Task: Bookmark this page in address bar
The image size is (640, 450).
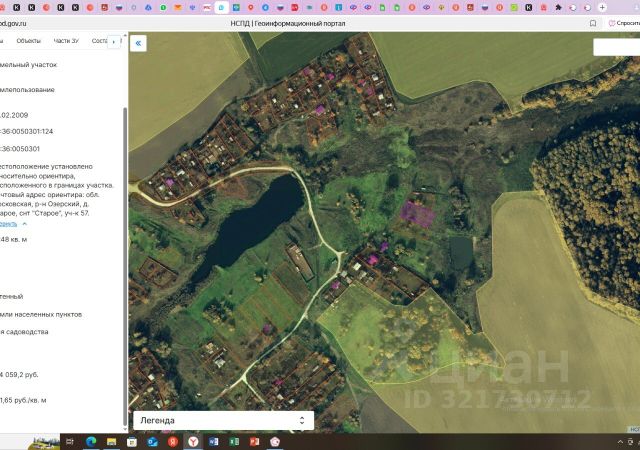Action: point(593,23)
